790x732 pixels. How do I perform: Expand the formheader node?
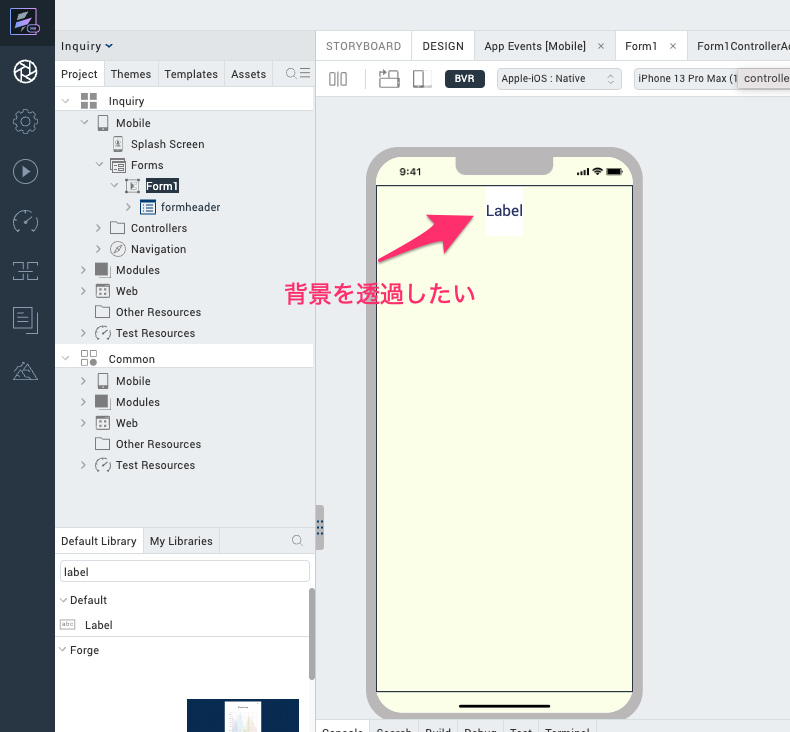(128, 207)
